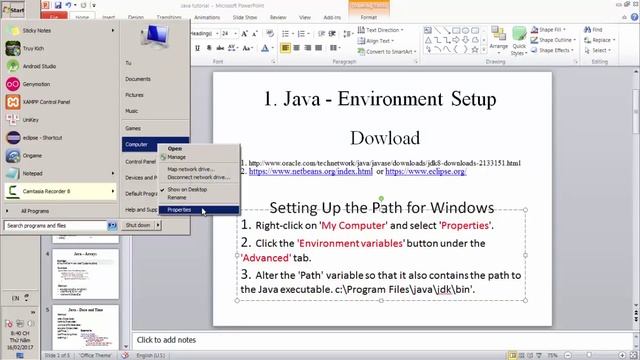Screen dimensions: 640x360
Task: Choose Properties in the context menu
Action: tap(199, 210)
